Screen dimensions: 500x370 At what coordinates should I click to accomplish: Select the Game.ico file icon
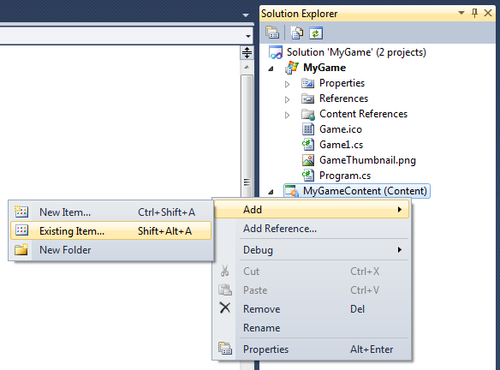pyautogui.click(x=308, y=129)
